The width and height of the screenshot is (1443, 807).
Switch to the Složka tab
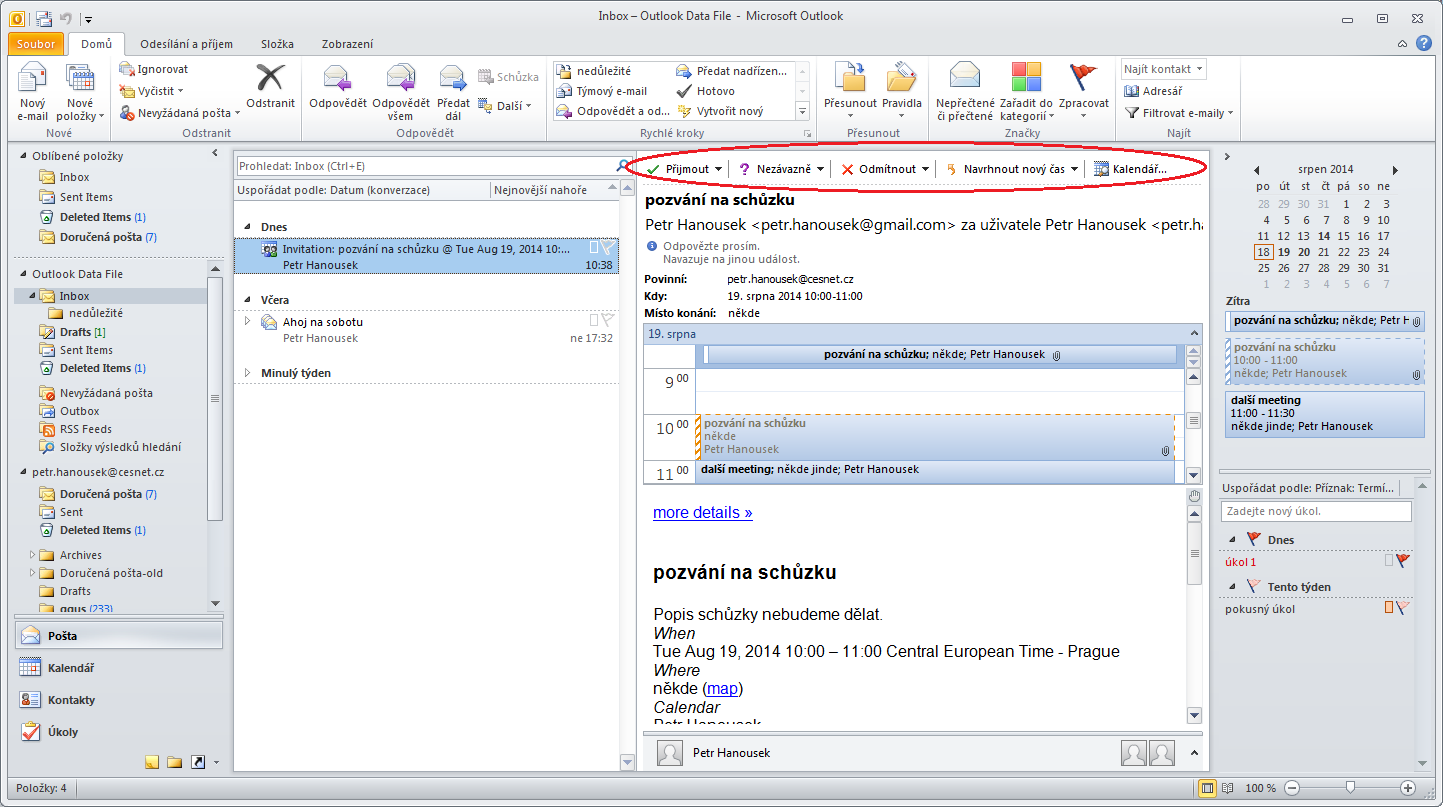(277, 44)
